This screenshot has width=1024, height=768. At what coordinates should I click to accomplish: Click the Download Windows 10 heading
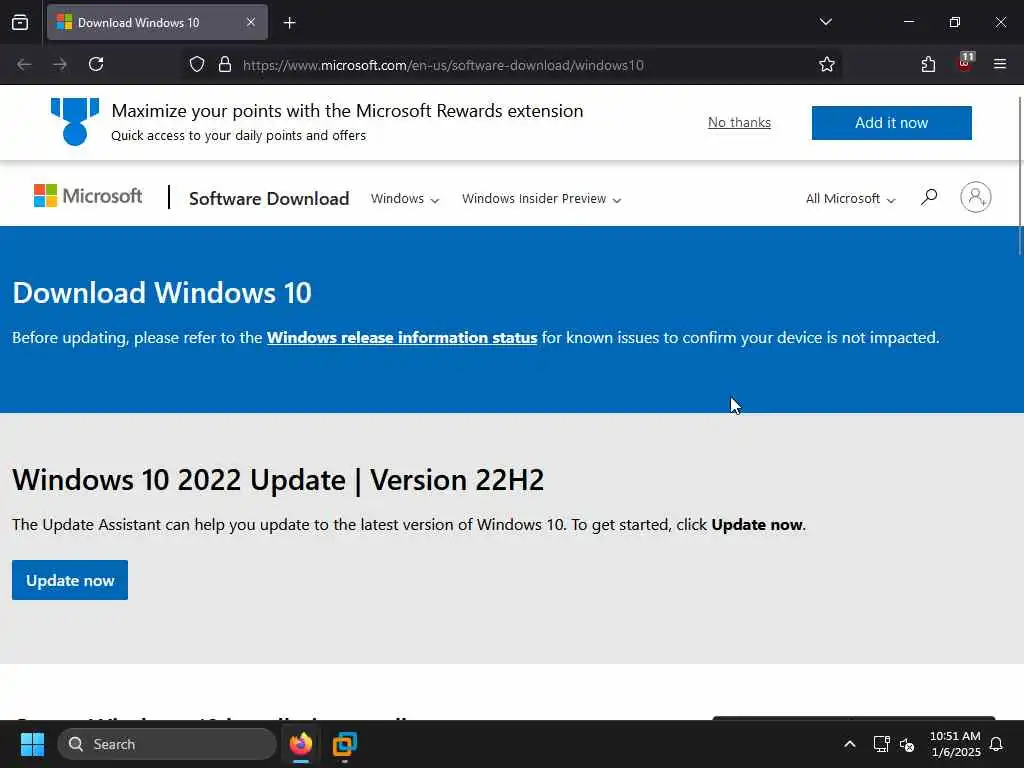162,293
